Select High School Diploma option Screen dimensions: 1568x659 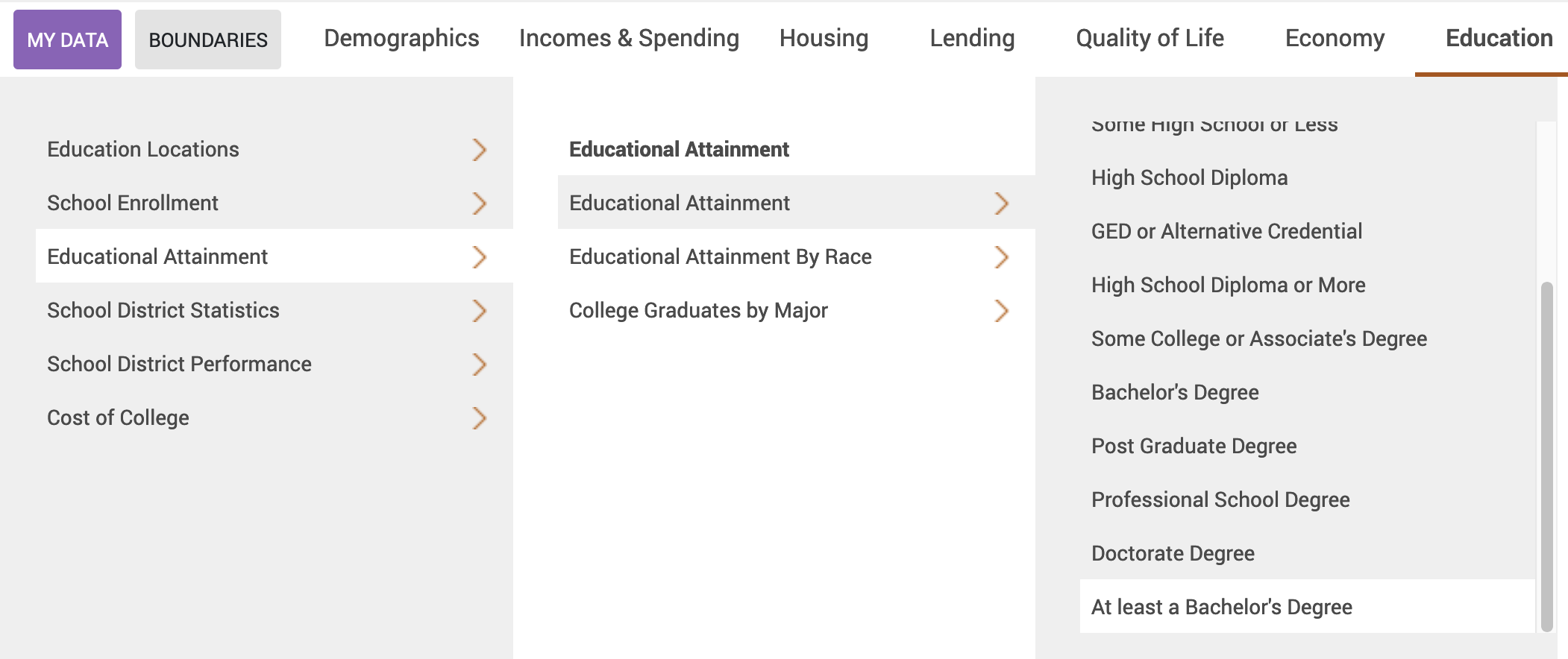(1189, 177)
